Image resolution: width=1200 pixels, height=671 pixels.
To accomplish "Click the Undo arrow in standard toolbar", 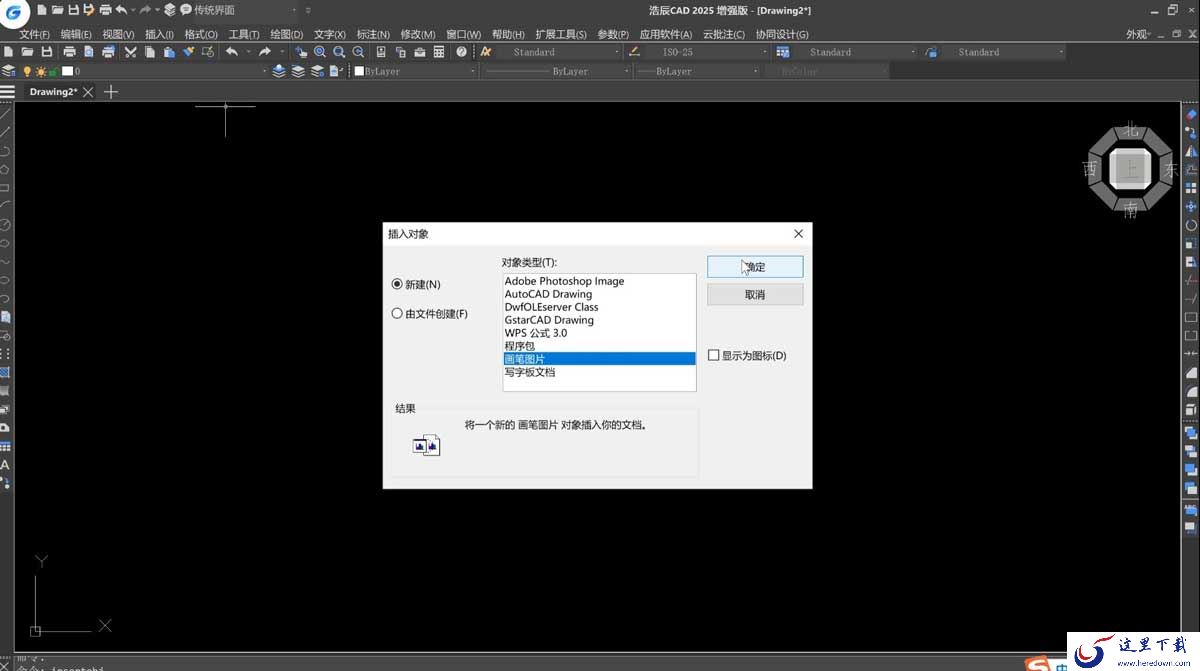I will coord(232,52).
